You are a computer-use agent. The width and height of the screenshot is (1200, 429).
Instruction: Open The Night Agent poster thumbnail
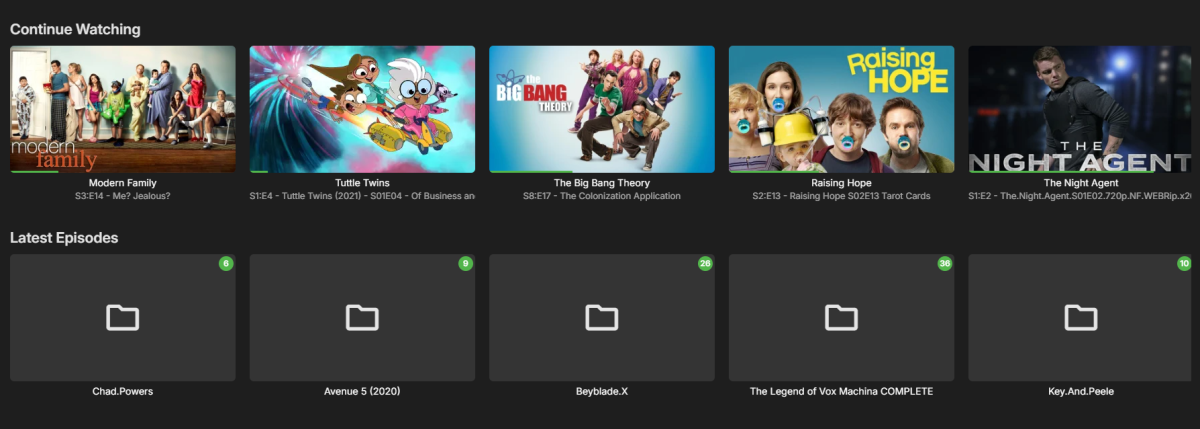pos(1081,109)
